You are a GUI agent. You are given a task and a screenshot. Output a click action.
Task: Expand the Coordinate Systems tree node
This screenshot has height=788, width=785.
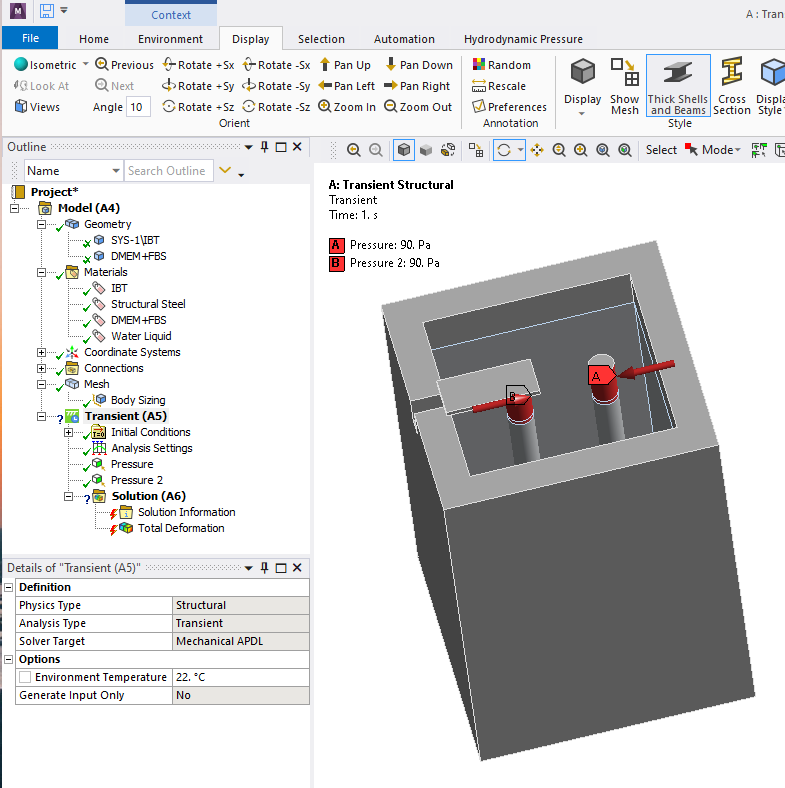coord(41,352)
